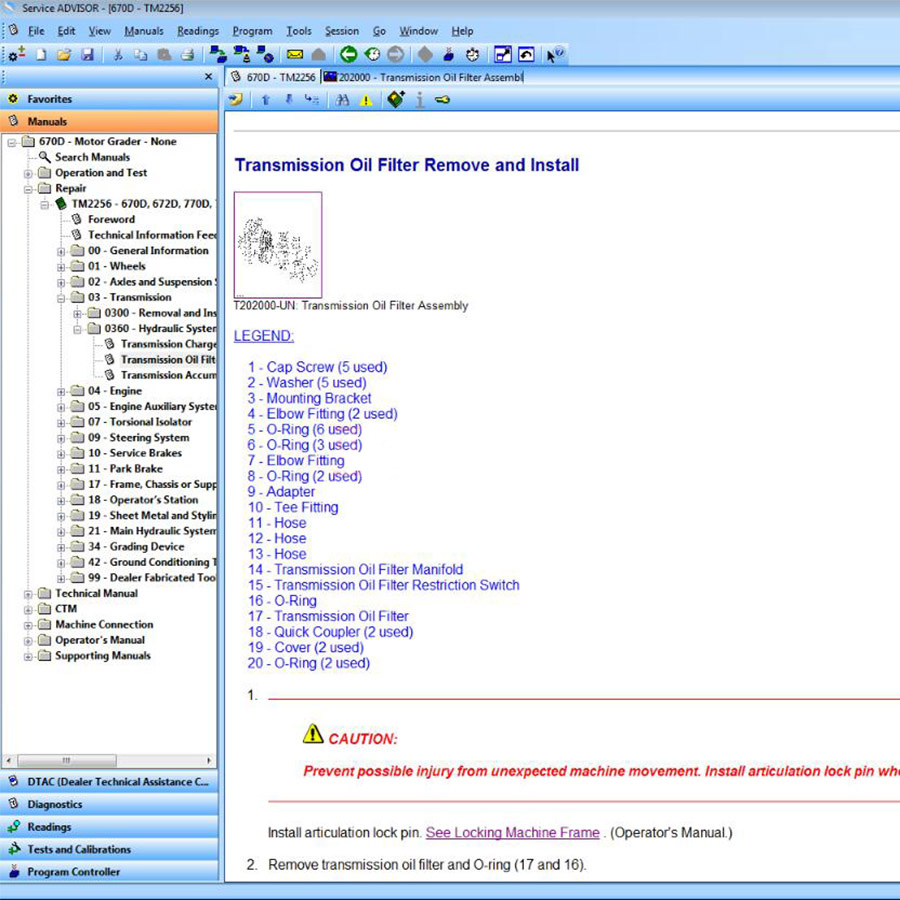This screenshot has width=900, height=900.
Task: Click the curved return arrow in document toolbar
Action: (236, 100)
